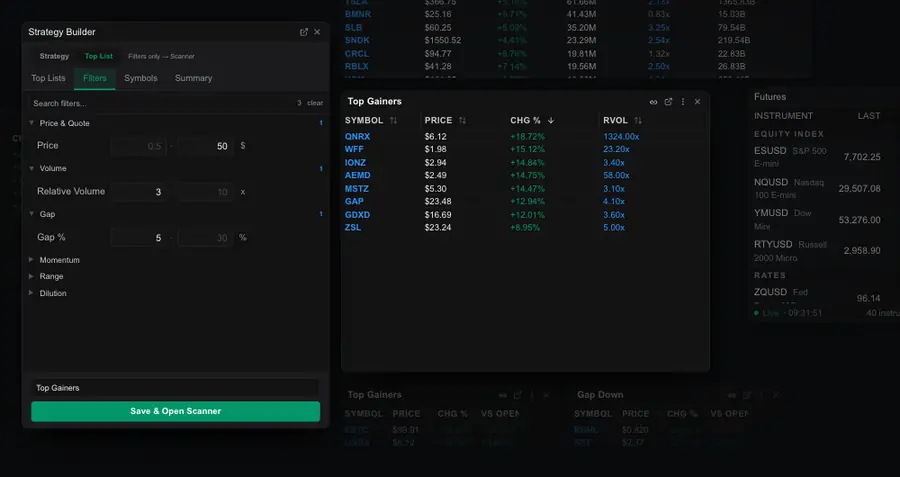The image size is (900, 477).
Task: Click the link icon in Top Gainers header
Action: point(653,102)
